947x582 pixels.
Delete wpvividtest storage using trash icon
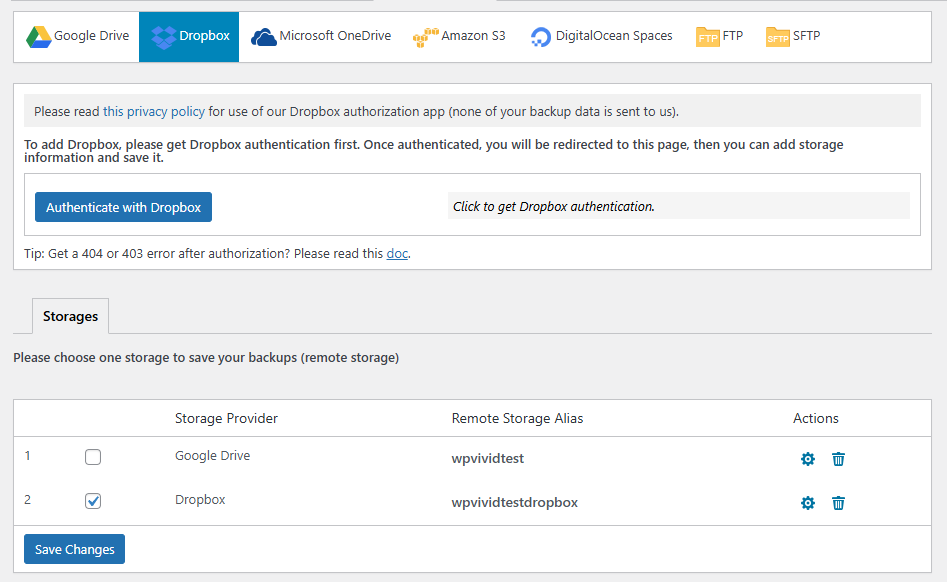tap(838, 459)
